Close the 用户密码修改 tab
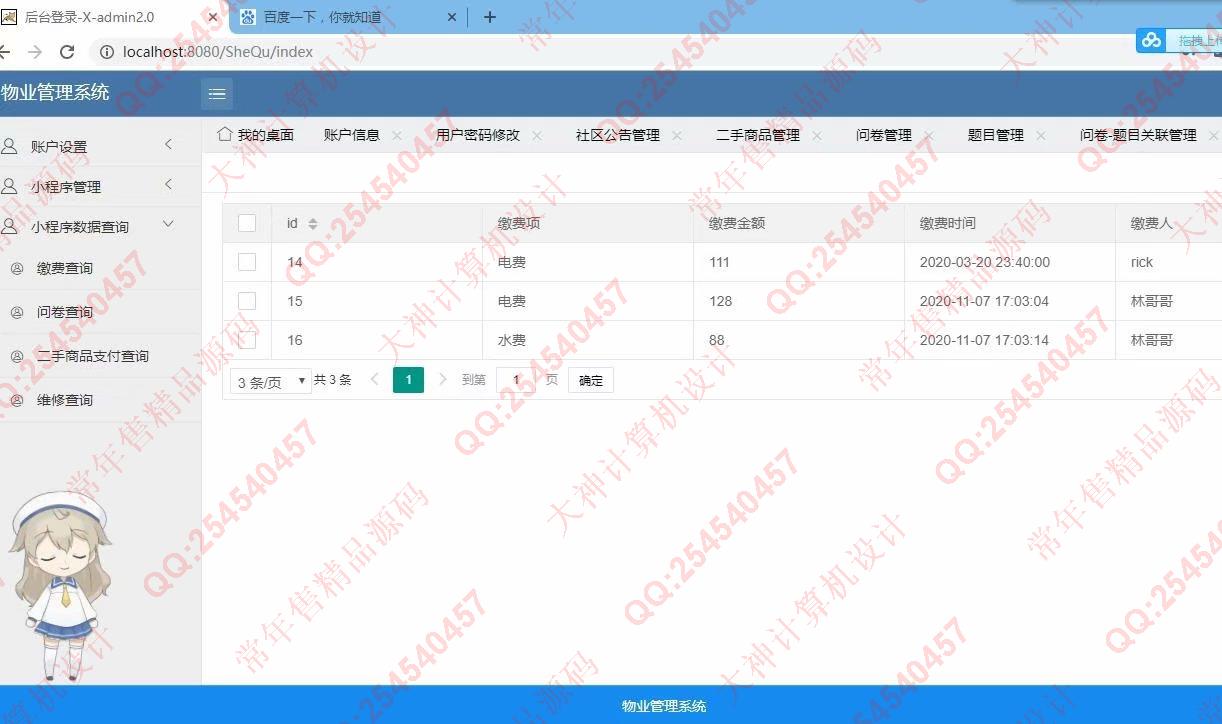This screenshot has height=724, width=1222. [x=537, y=135]
